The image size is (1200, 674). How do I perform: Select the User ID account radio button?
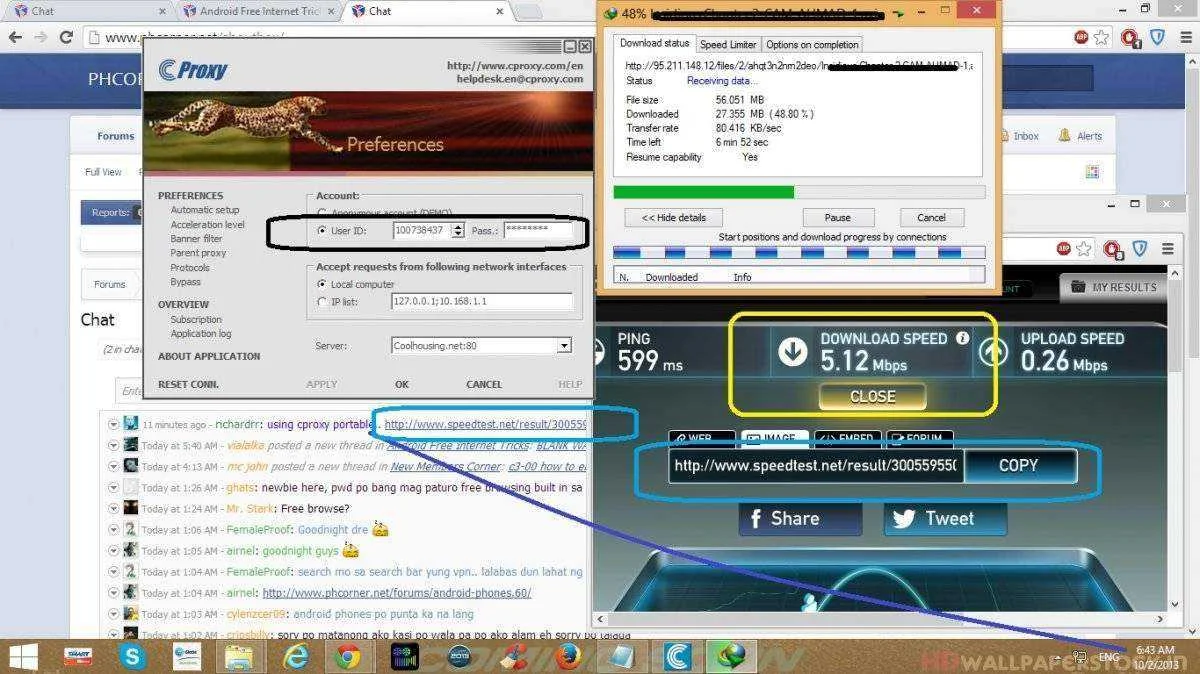pos(322,230)
